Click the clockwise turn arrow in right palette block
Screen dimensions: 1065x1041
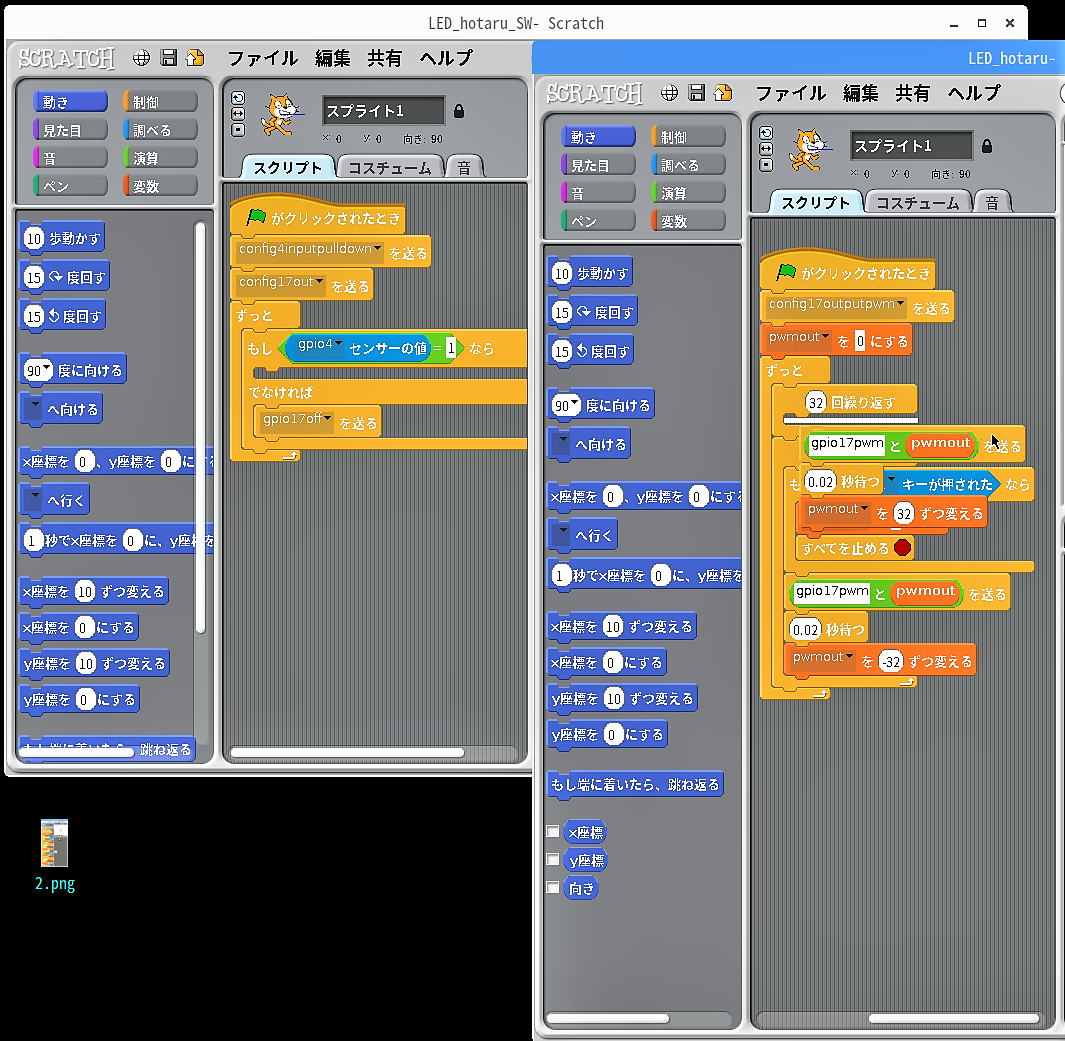(583, 312)
